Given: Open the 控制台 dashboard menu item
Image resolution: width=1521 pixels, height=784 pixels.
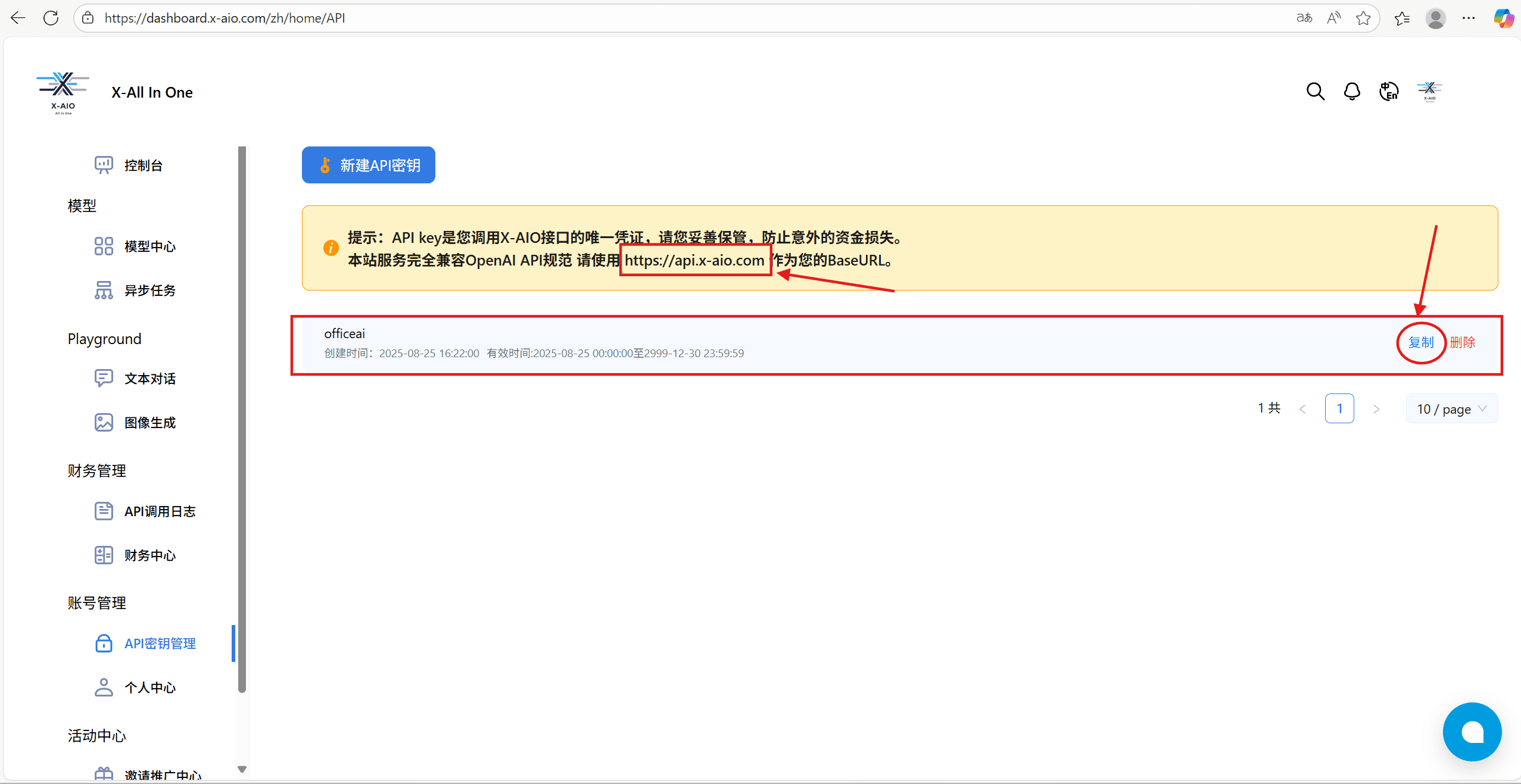Looking at the screenshot, I should point(143,165).
